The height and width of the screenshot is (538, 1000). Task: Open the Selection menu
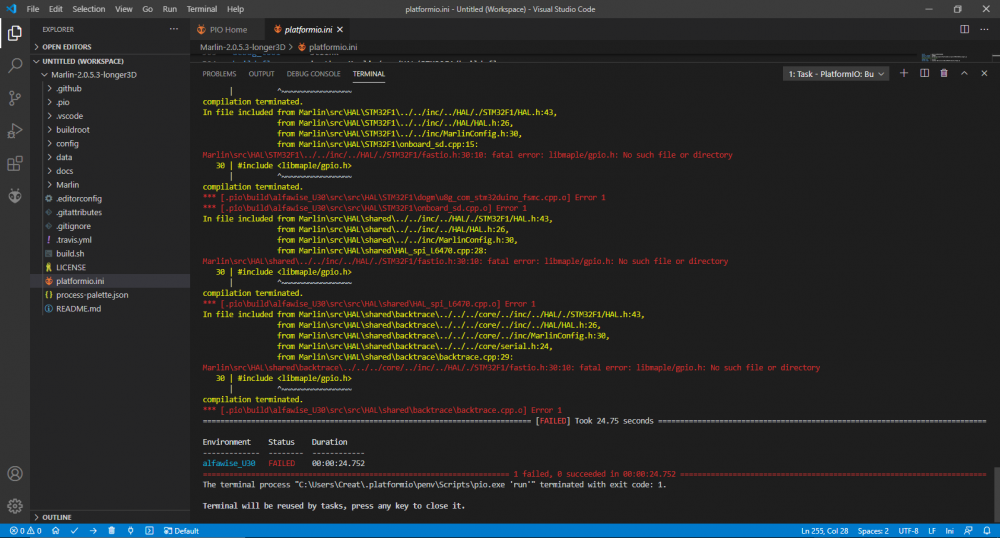click(x=89, y=9)
